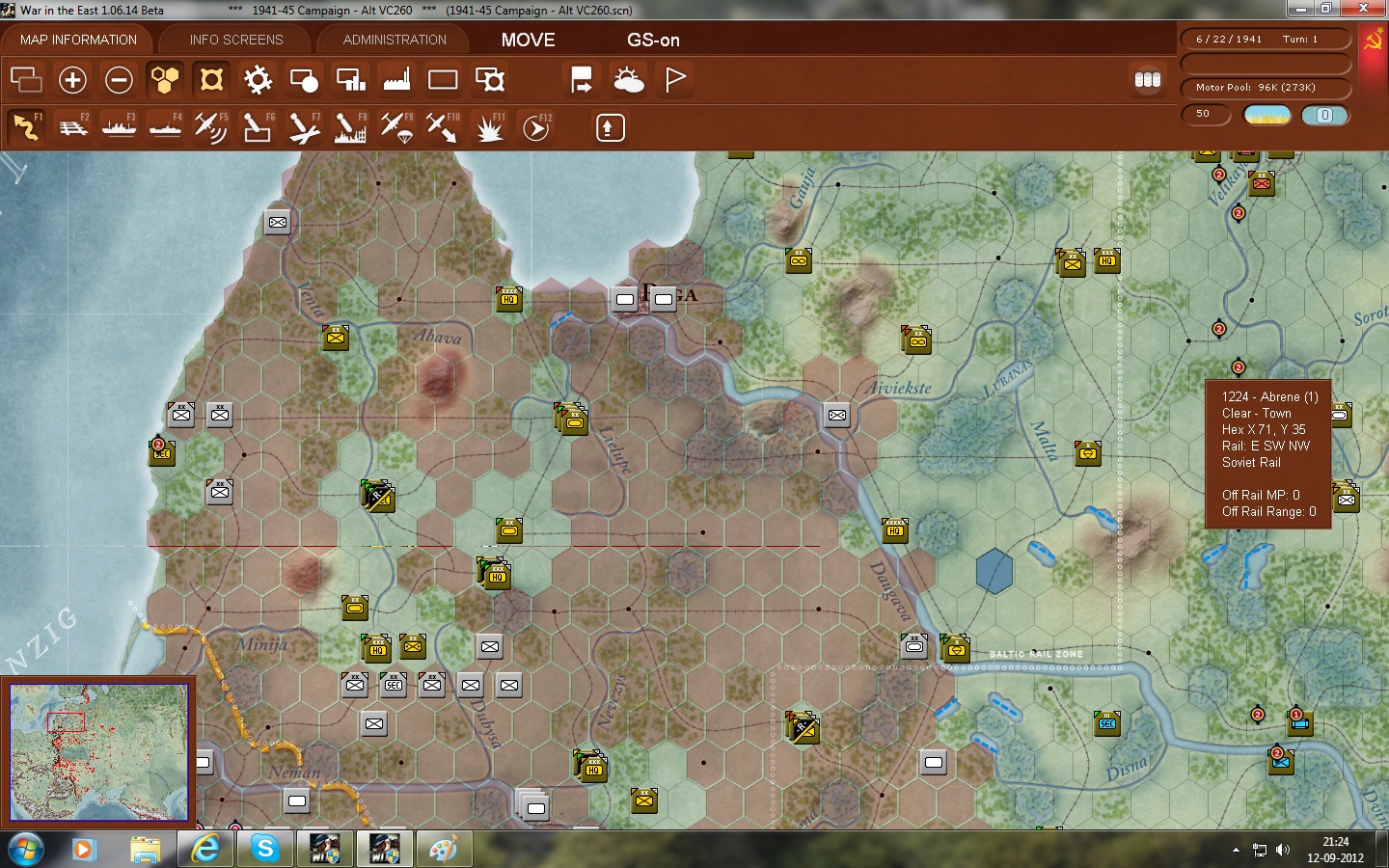Click the empty rectangle counter icon
The image size is (1389, 868).
[x=443, y=80]
